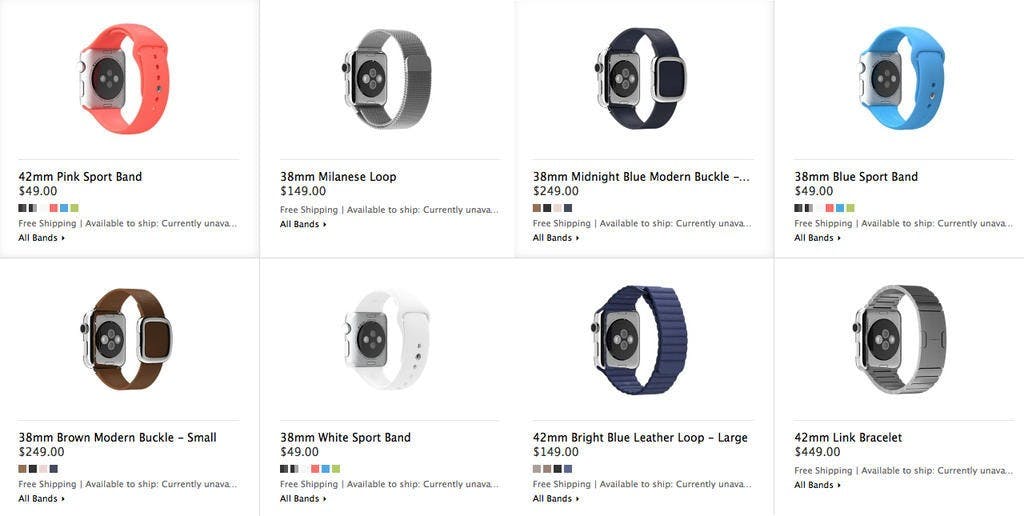Choose the black swatch under Pink Sport Band
The image size is (1024, 516).
tap(22, 208)
